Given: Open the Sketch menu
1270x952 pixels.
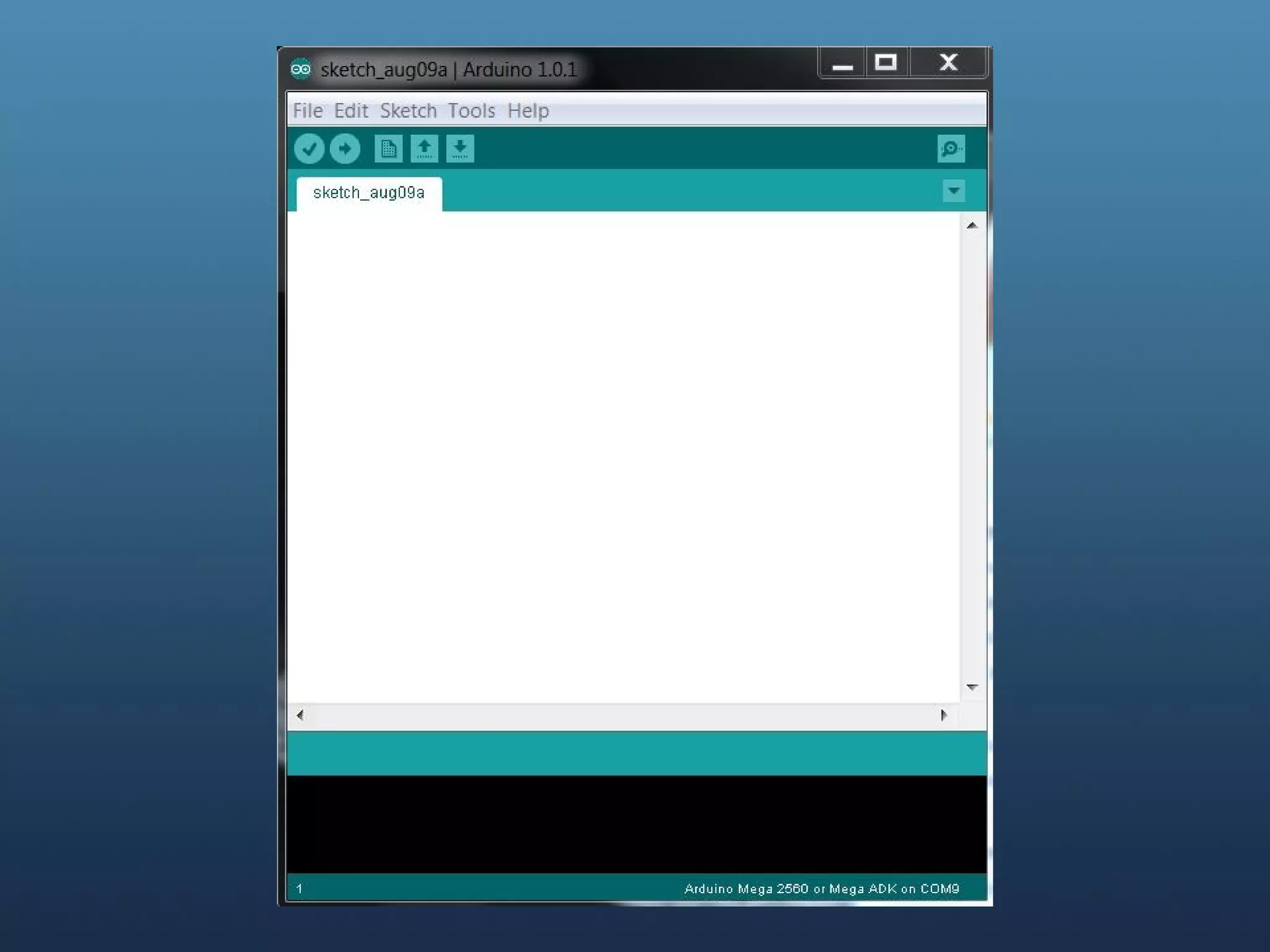Looking at the screenshot, I should pyautogui.click(x=408, y=110).
